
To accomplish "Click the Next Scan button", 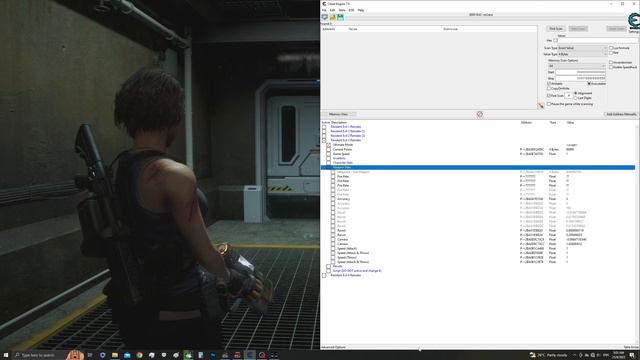I will coord(578,29).
